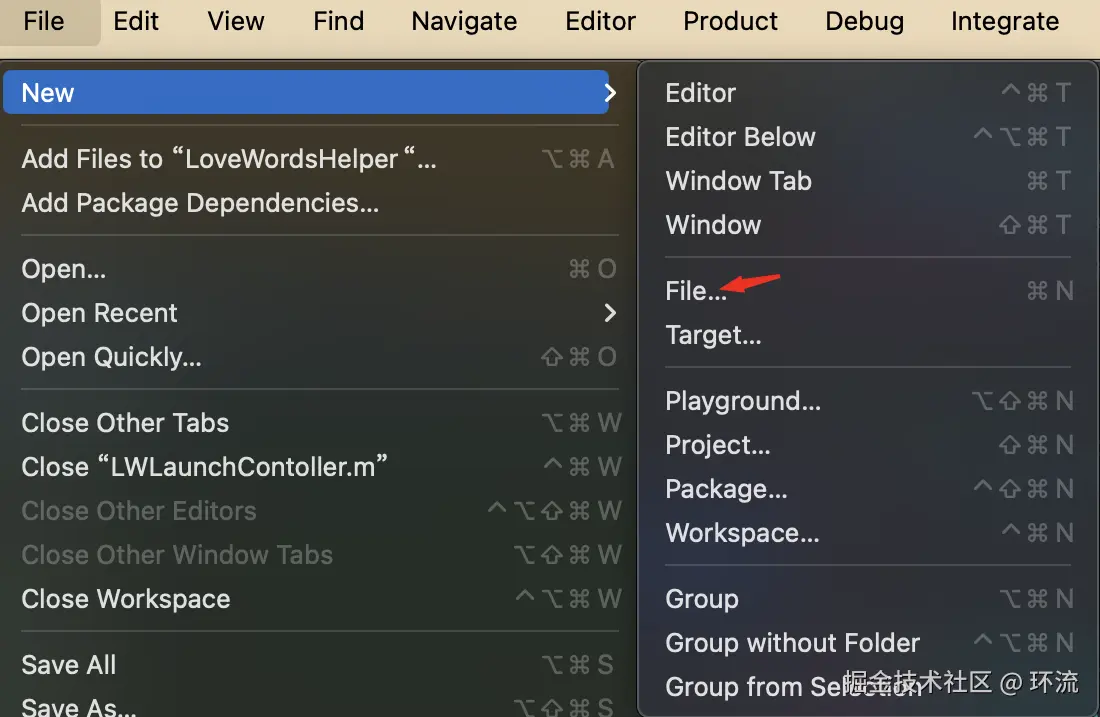Click the View menu bar item
This screenshot has height=717, width=1100.
point(236,21)
